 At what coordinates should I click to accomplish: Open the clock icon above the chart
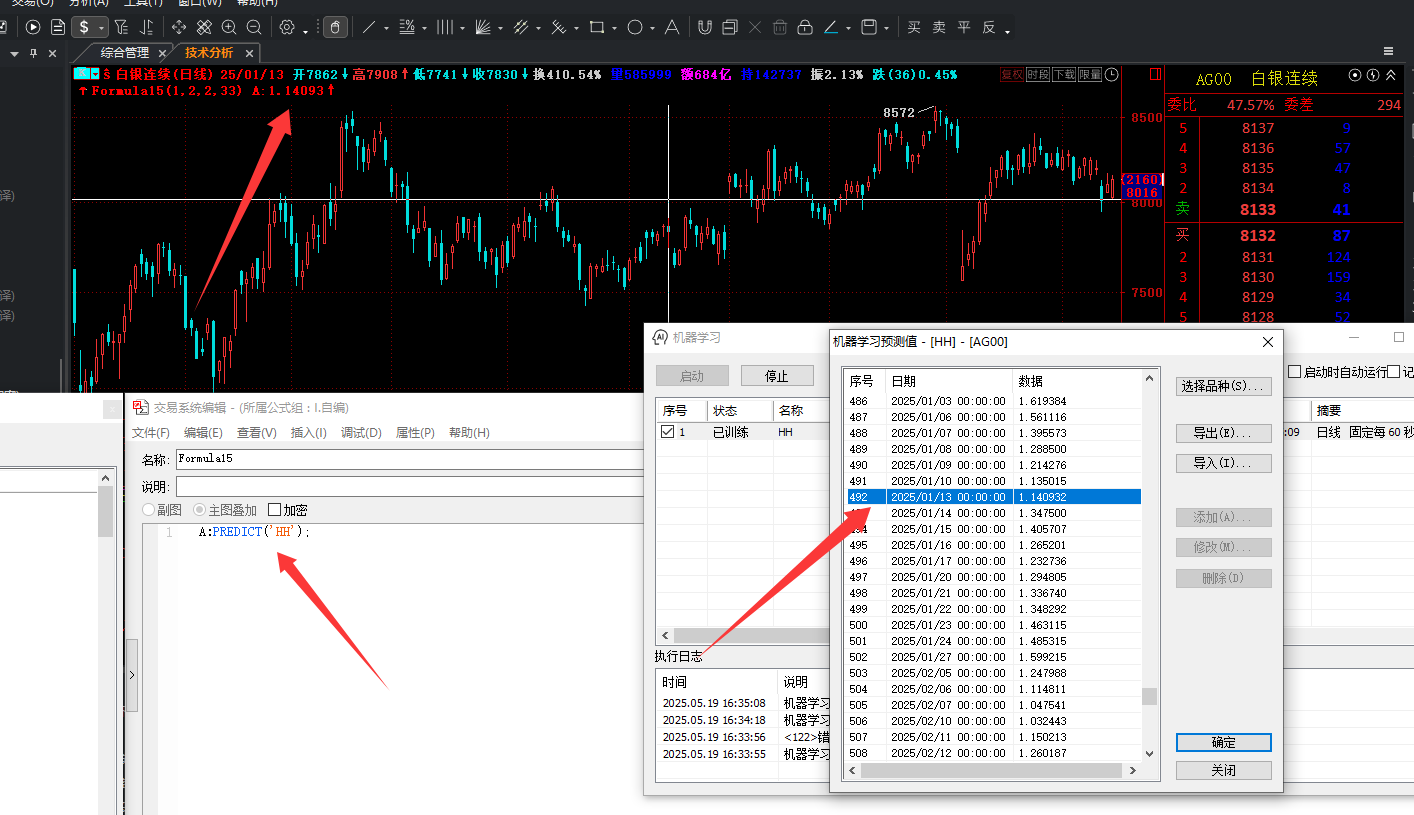coord(1112,74)
